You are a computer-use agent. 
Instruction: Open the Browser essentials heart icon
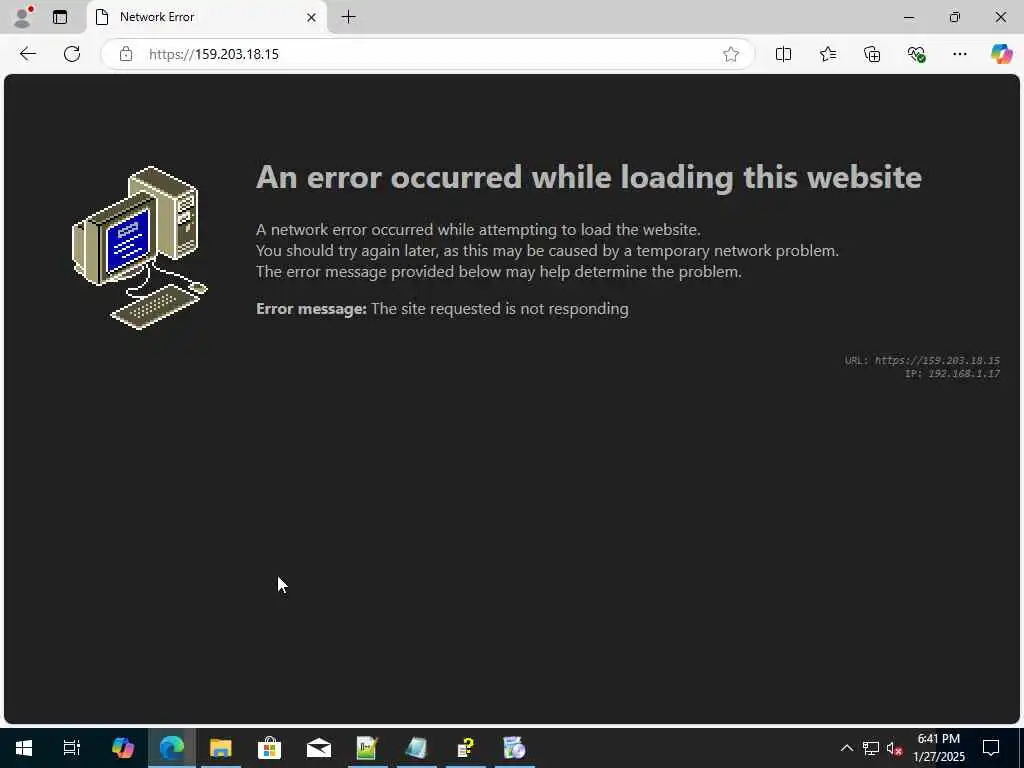(916, 54)
